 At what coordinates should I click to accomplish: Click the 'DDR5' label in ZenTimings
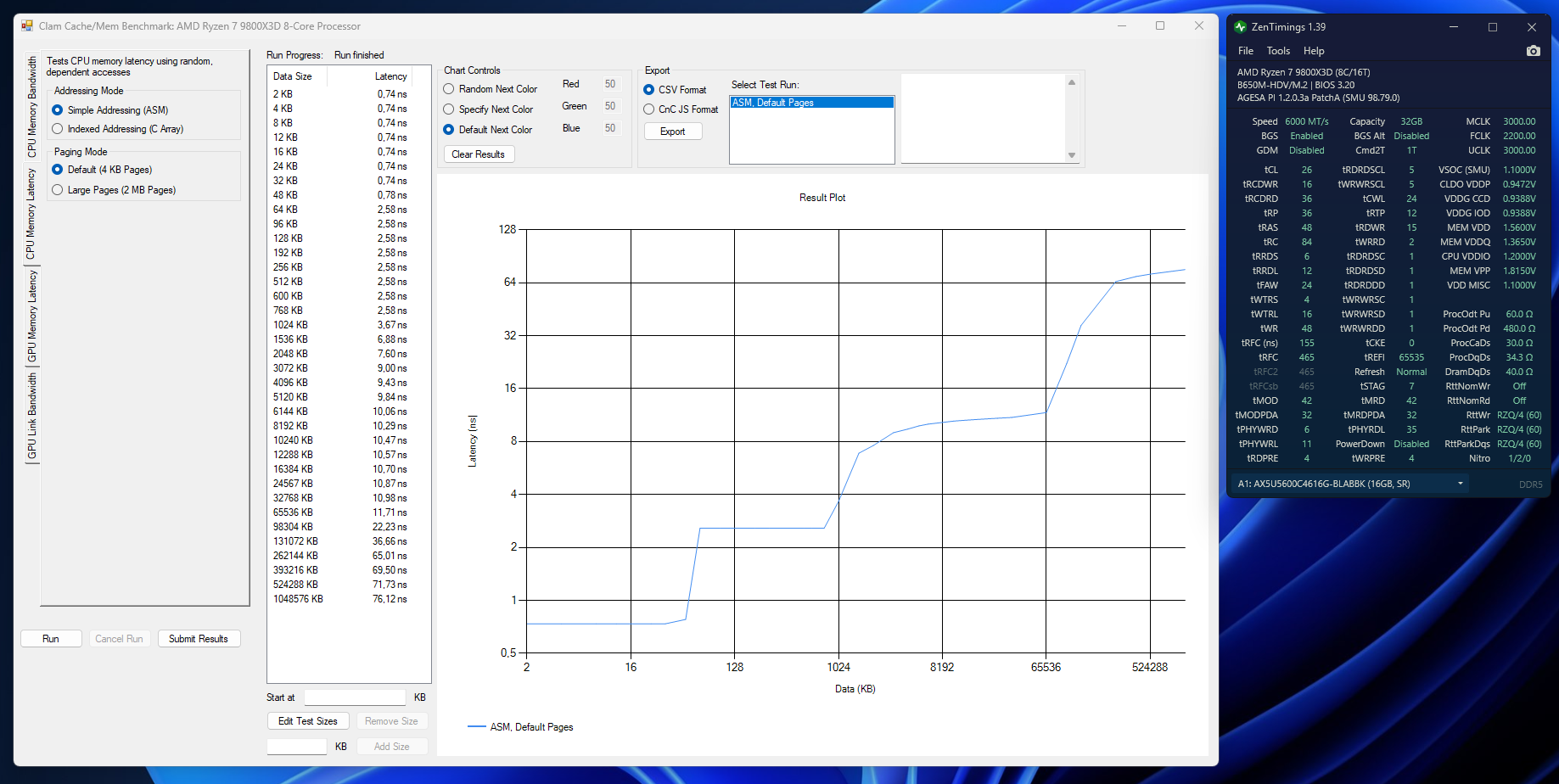click(x=1531, y=484)
